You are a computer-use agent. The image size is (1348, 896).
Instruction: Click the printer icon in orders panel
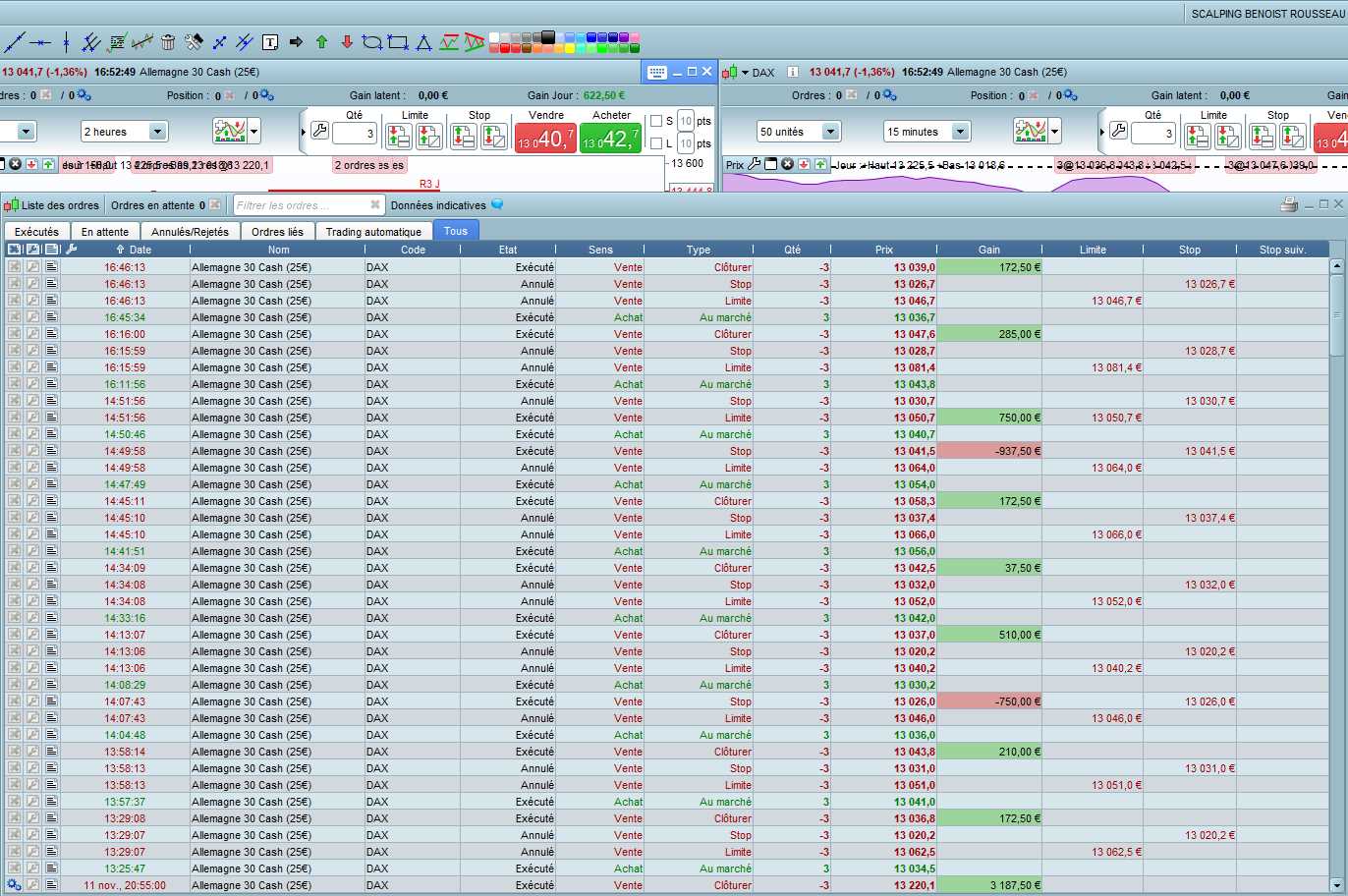[1289, 205]
